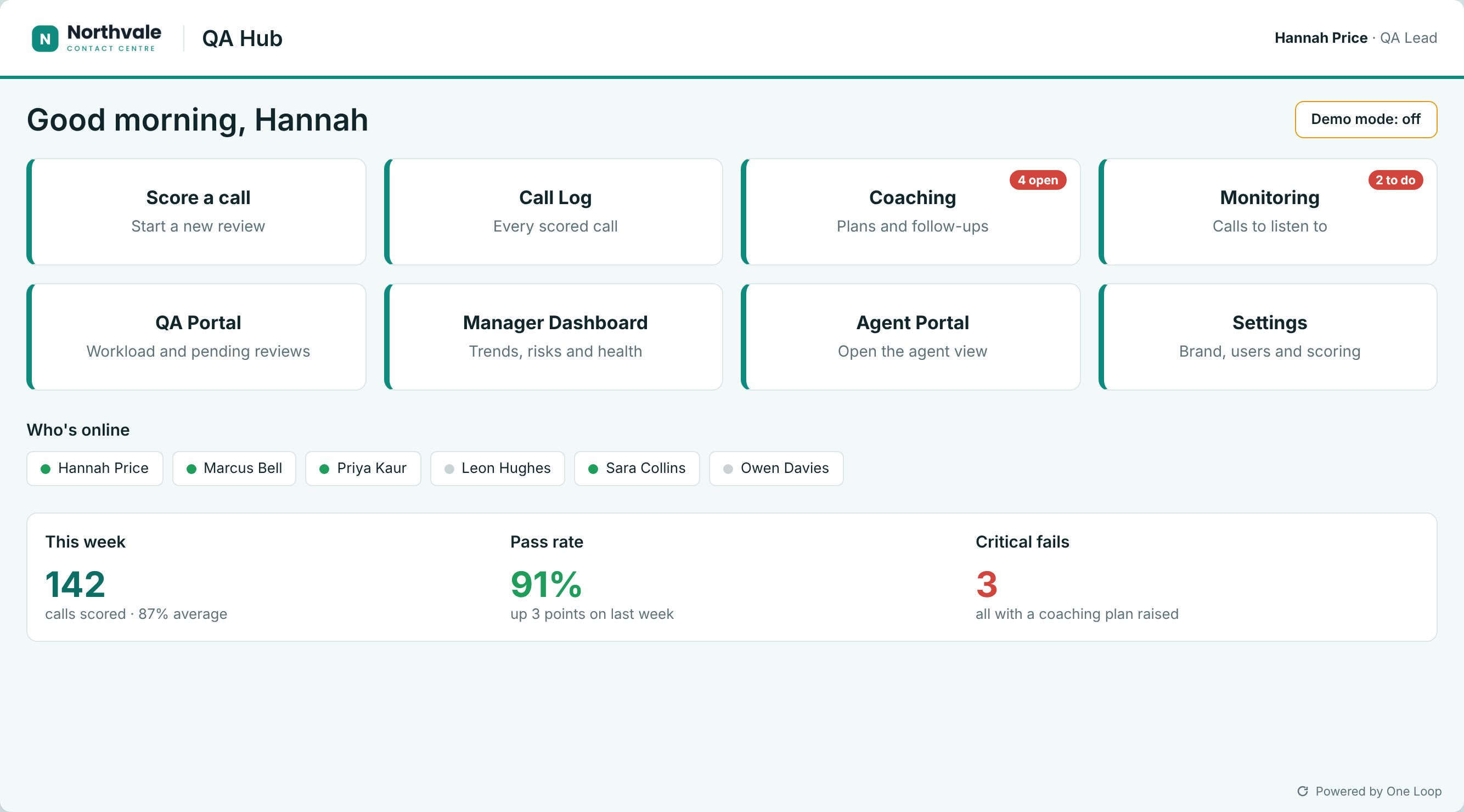Click the 2 to do badge on Monitoring
Image resolution: width=1464 pixels, height=812 pixels.
(1395, 180)
